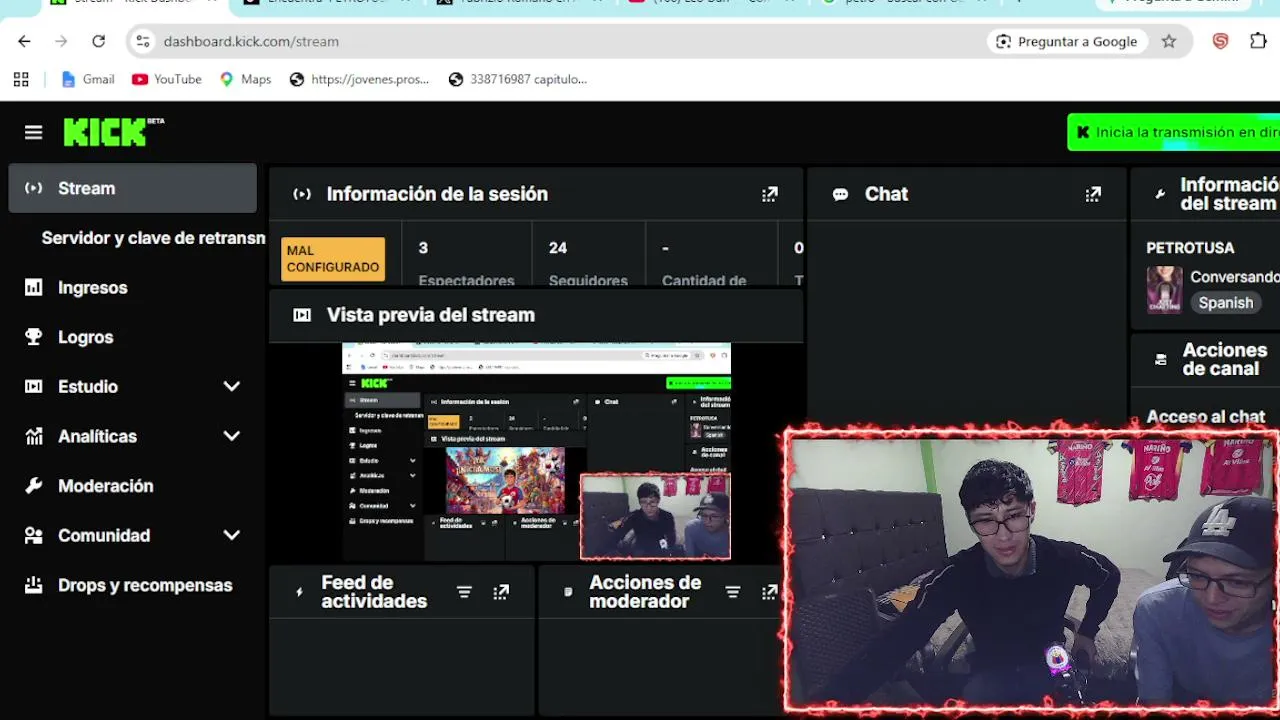Click the Spanish language tag

1225,303
